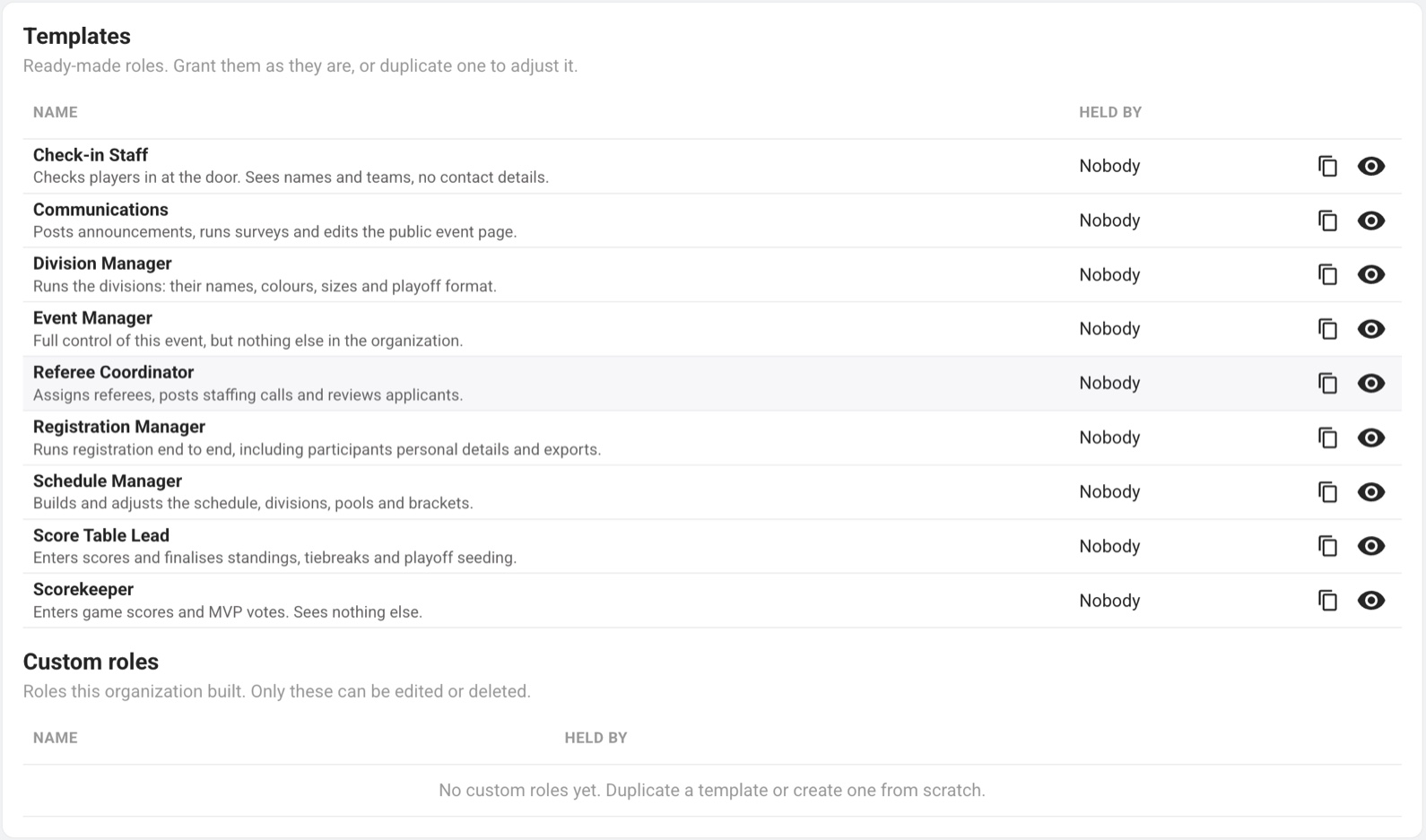This screenshot has width=1426, height=840.
Task: Duplicate the Event Manager template
Action: pyautogui.click(x=1327, y=329)
